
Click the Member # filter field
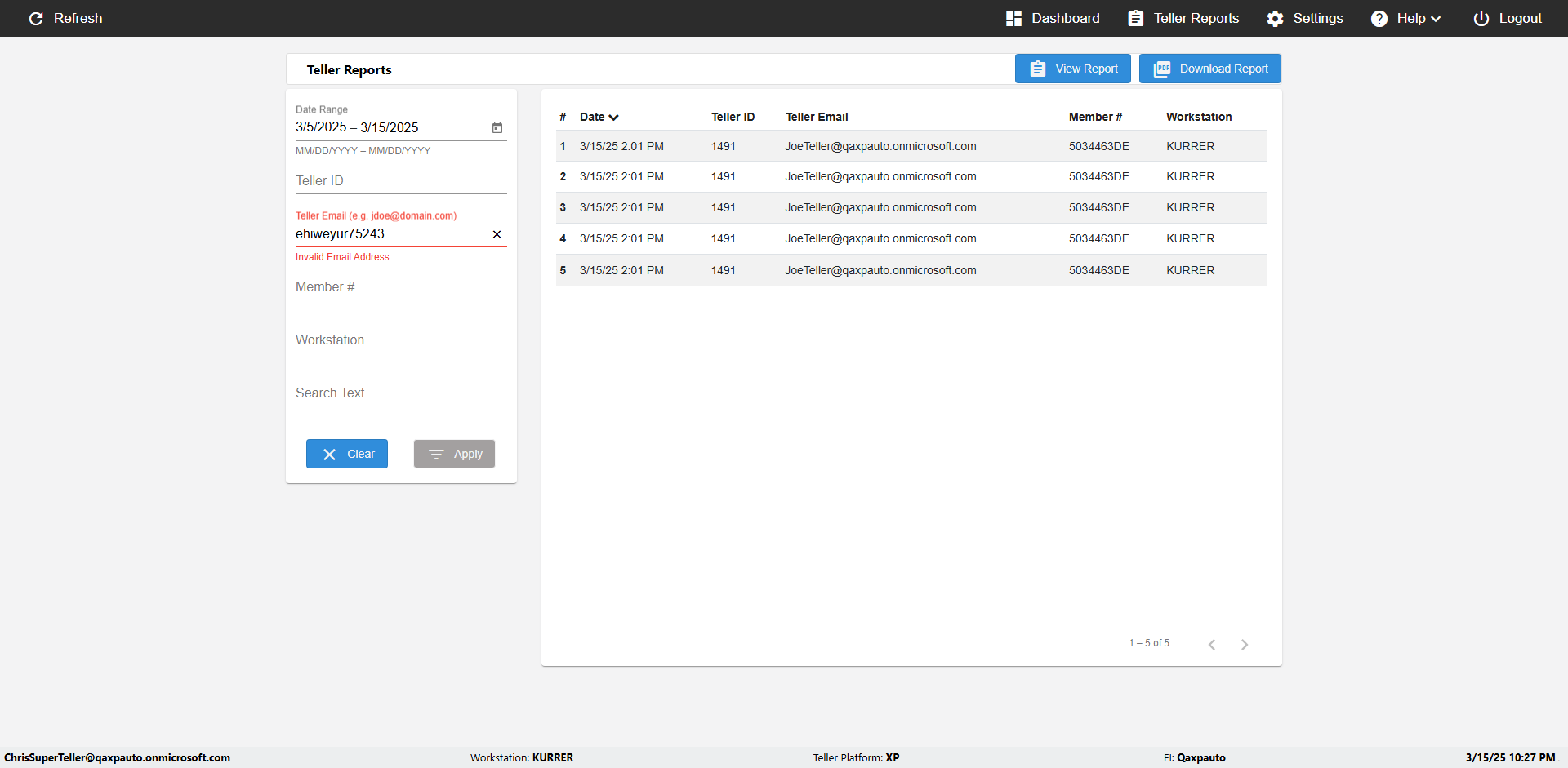pyautogui.click(x=401, y=286)
